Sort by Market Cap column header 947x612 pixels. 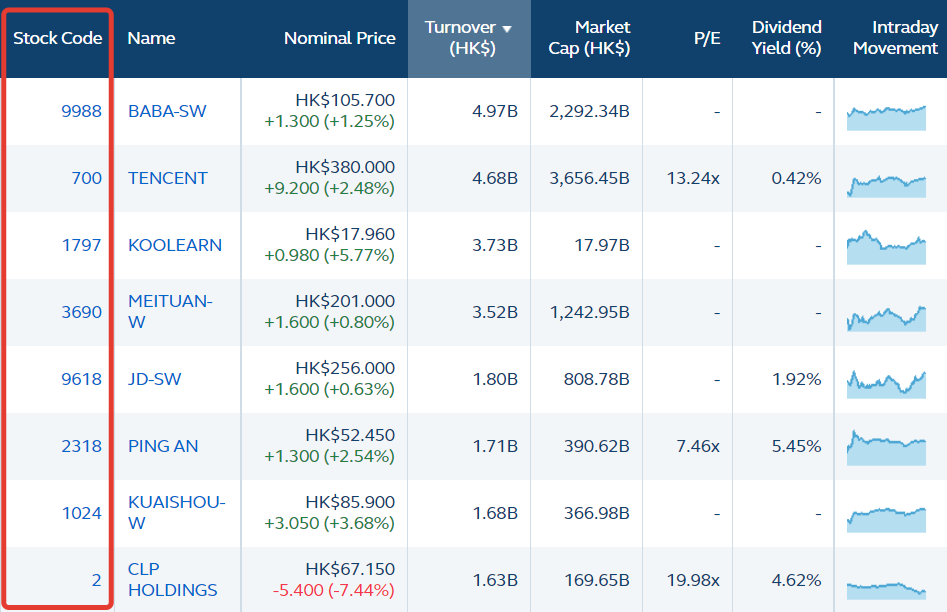(x=588, y=38)
